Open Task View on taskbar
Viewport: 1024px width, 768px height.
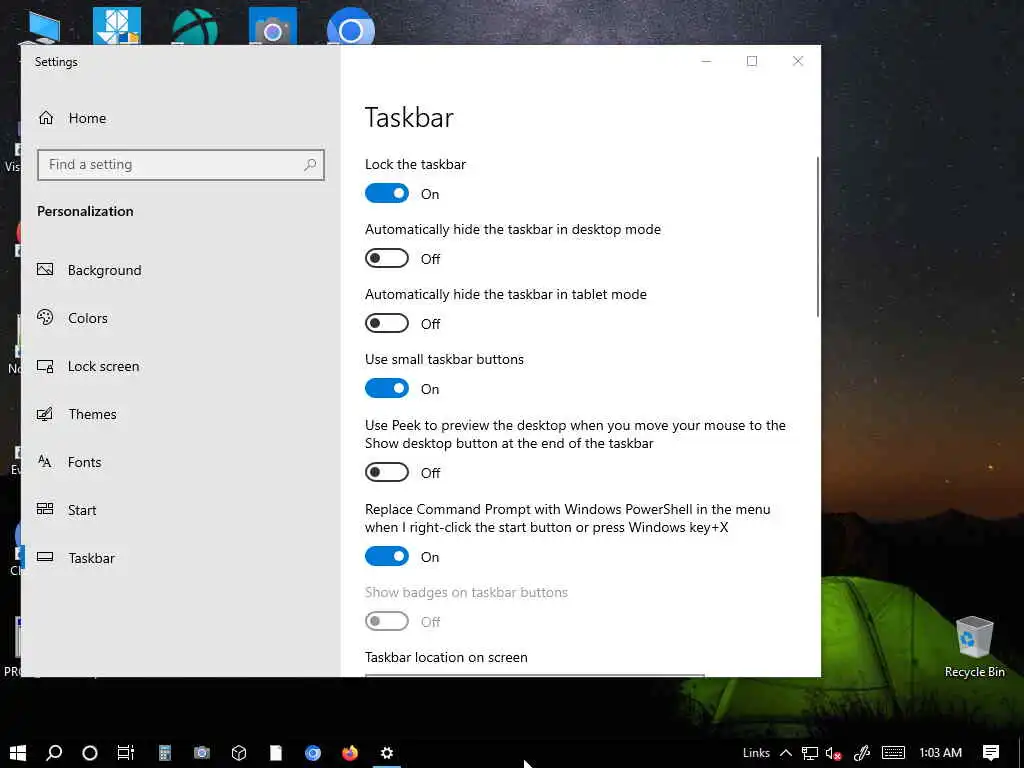point(125,753)
